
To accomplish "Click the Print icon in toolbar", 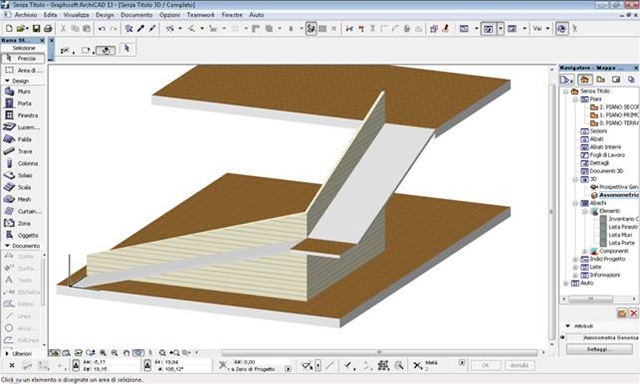I will coord(48,29).
